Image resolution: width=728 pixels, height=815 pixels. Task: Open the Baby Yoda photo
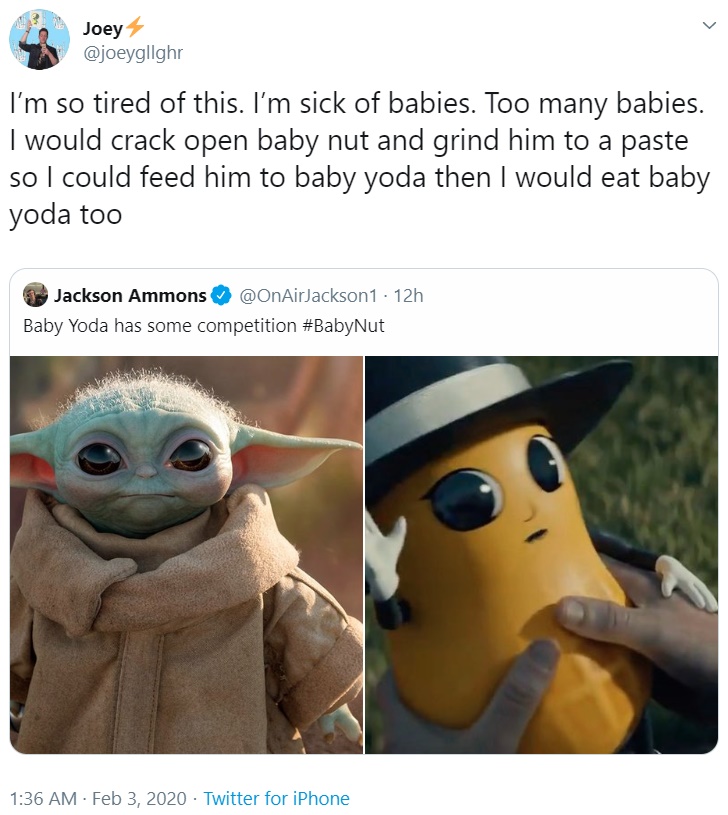tap(187, 555)
